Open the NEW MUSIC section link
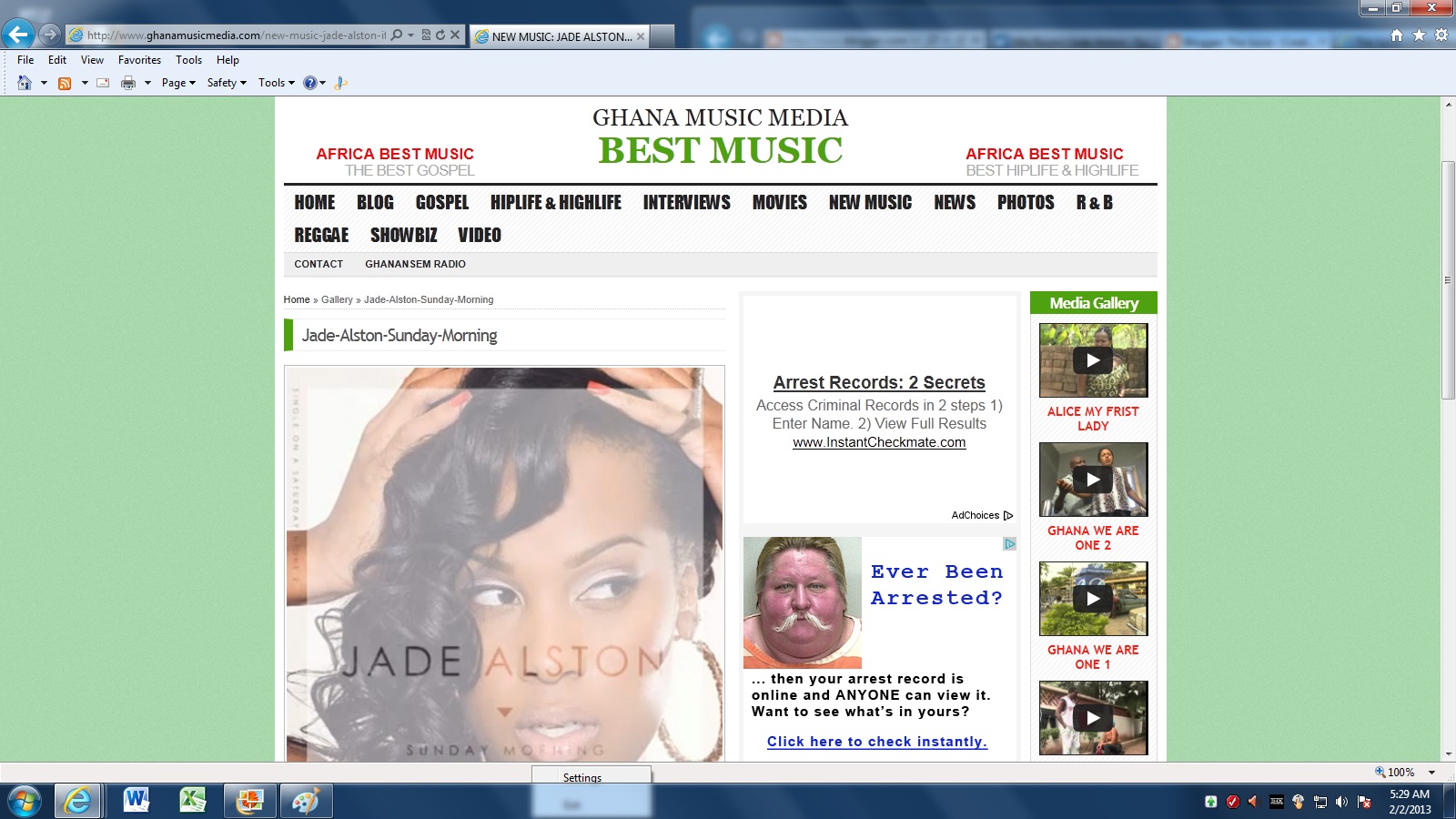Screen dimensions: 1456x819 870,202
